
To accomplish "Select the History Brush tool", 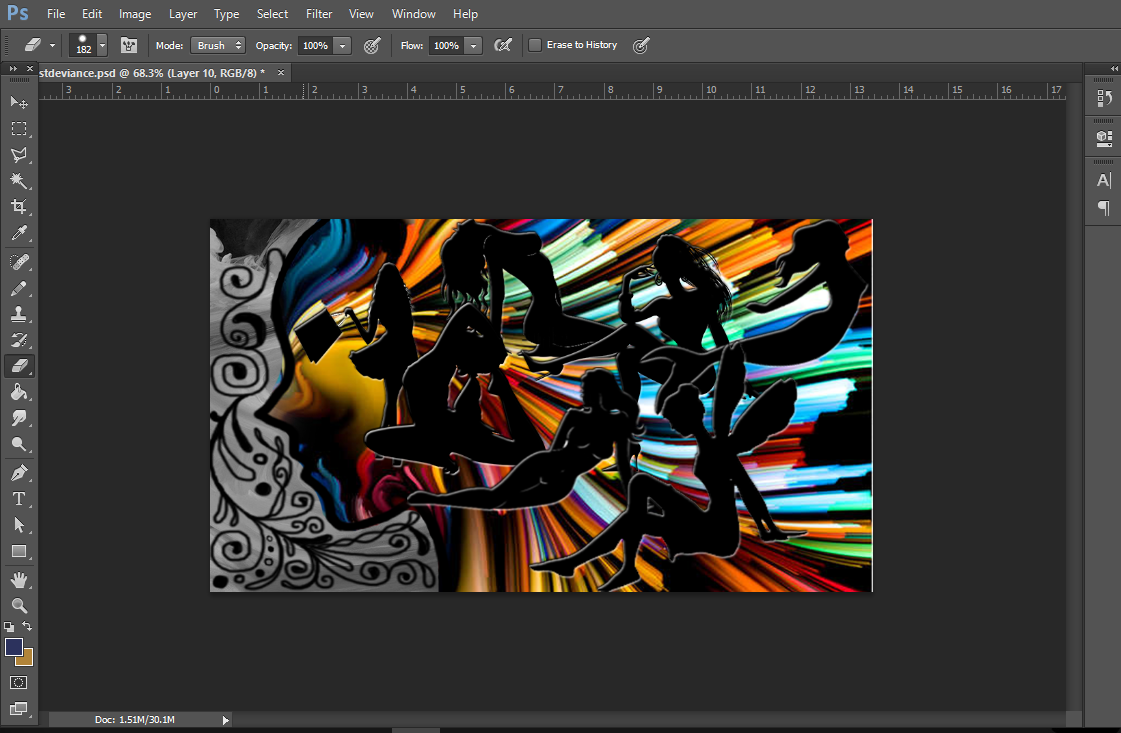I will [19, 340].
